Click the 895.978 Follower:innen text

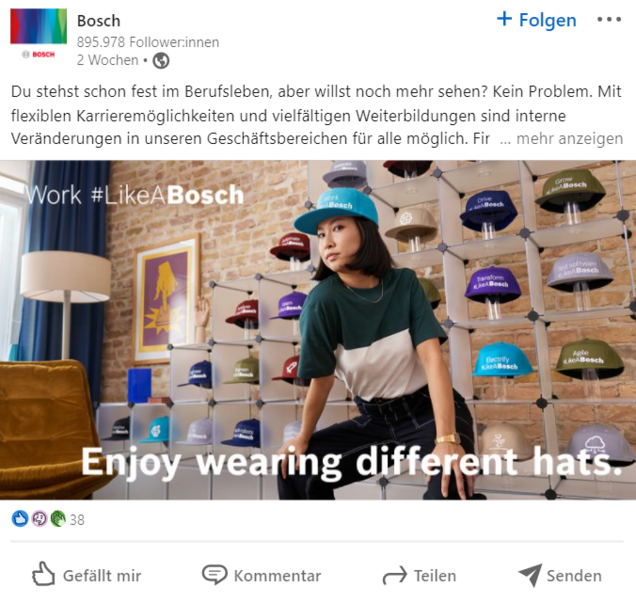click(148, 42)
